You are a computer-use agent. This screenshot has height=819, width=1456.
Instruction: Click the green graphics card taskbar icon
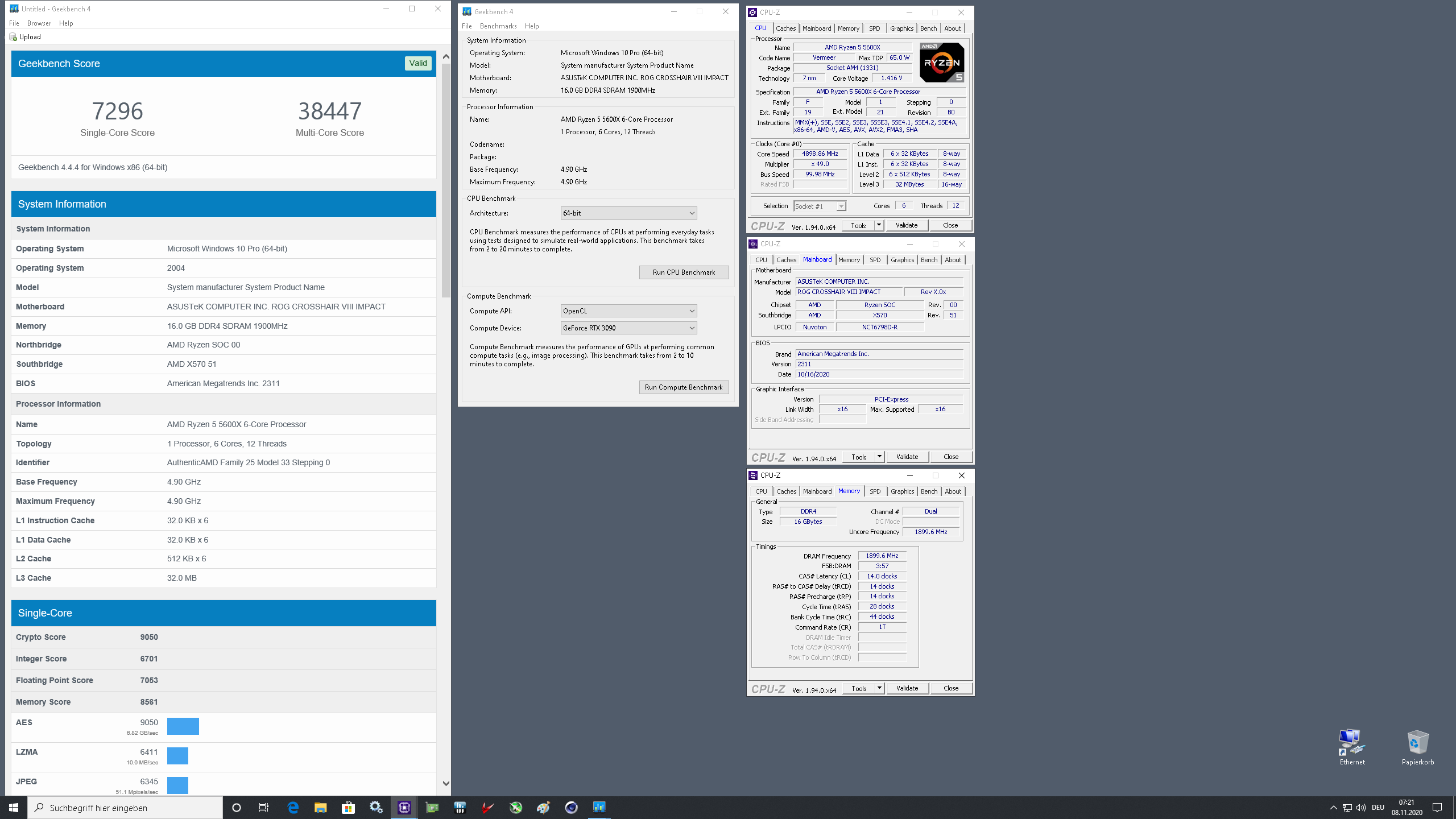click(432, 807)
